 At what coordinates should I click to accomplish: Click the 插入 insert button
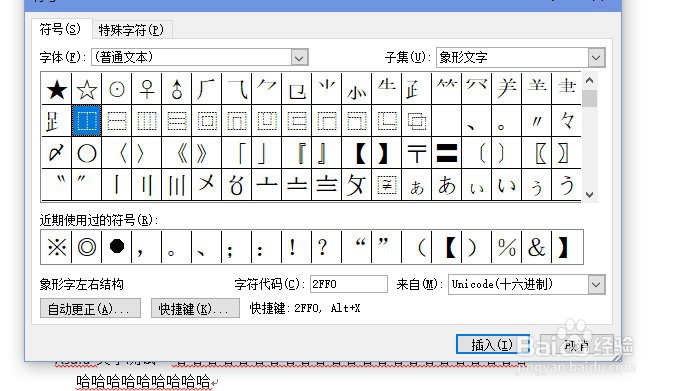492,344
